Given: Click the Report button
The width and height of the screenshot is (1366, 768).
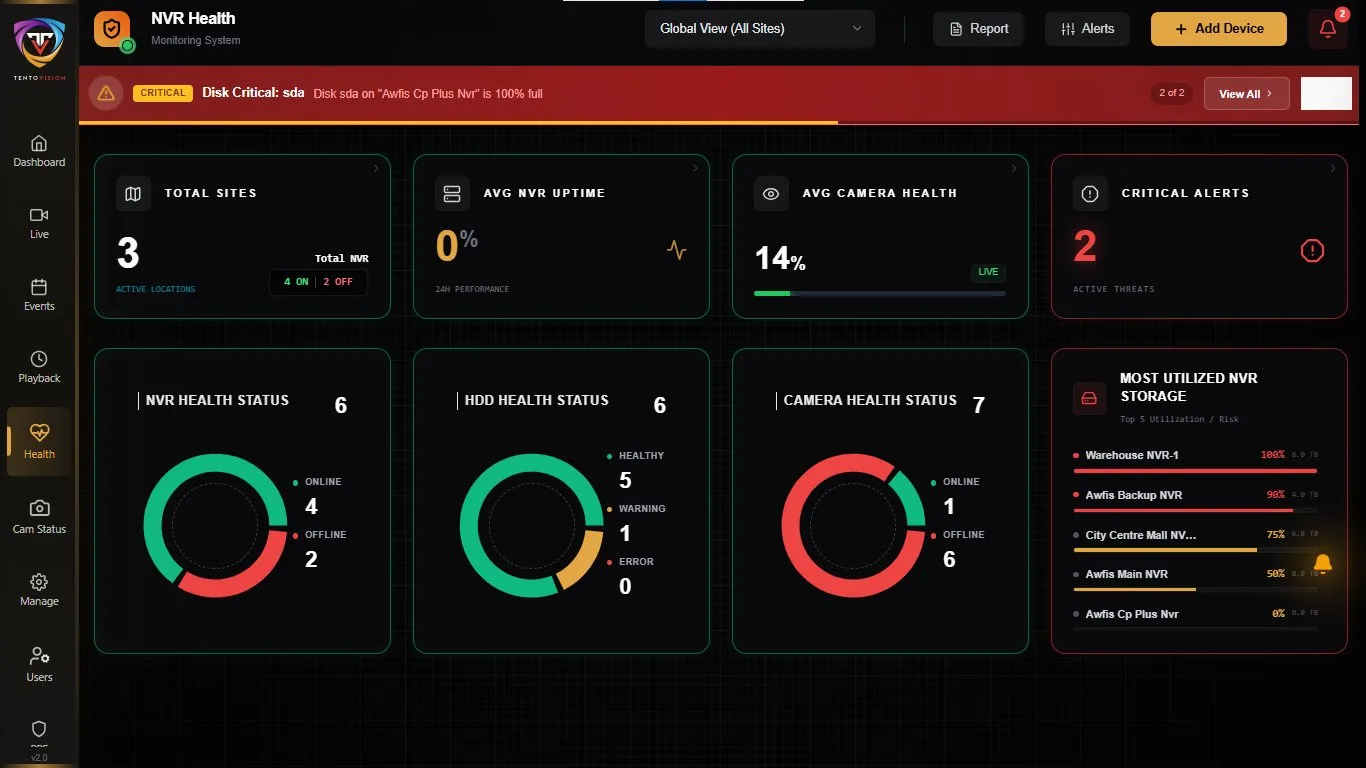Looking at the screenshot, I should (979, 29).
